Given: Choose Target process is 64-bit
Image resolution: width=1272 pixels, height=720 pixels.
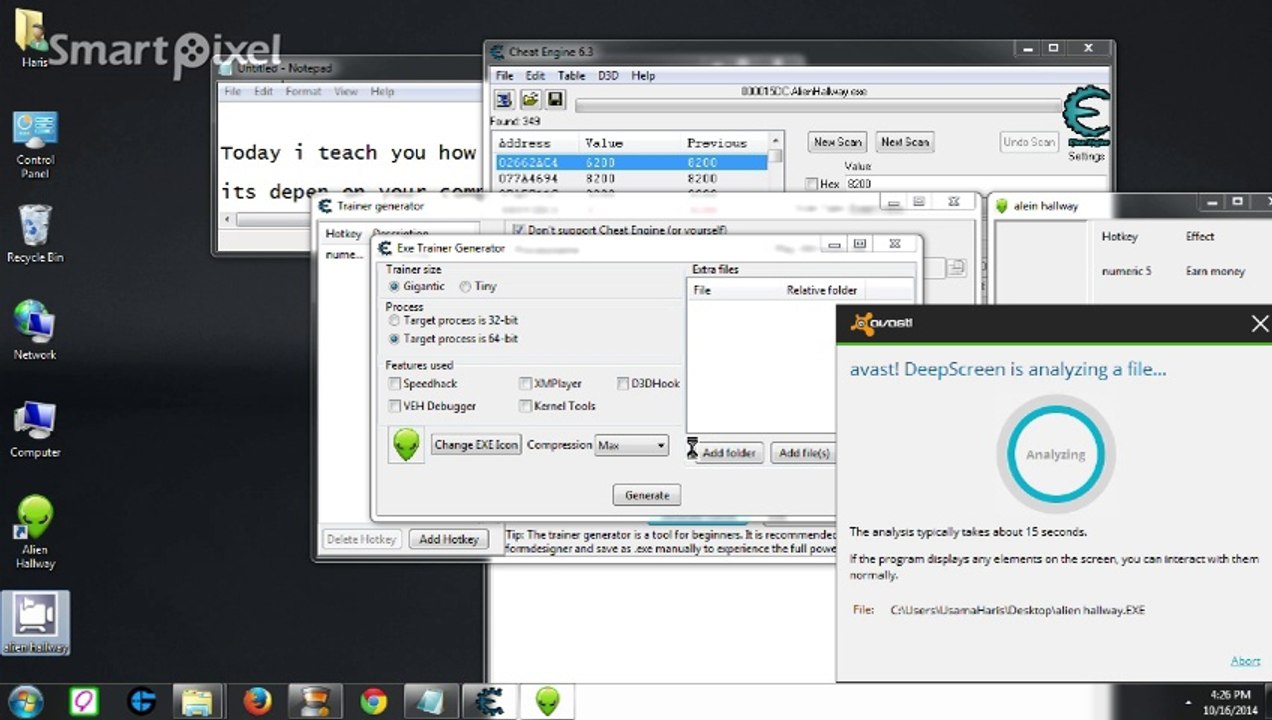Looking at the screenshot, I should [x=453, y=339].
